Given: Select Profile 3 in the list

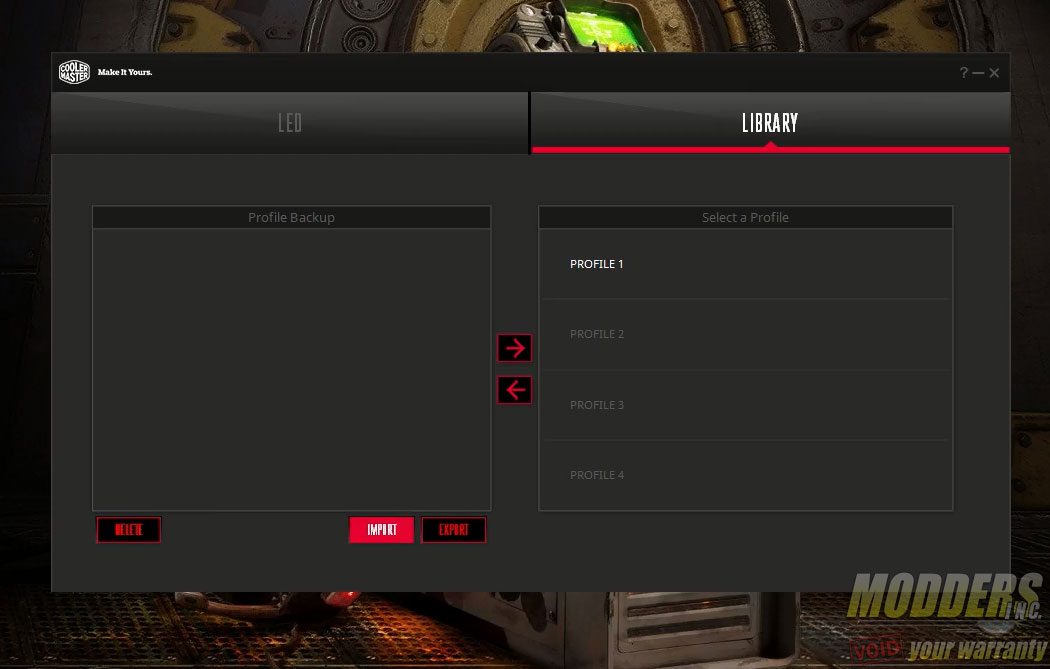Looking at the screenshot, I should tap(745, 405).
